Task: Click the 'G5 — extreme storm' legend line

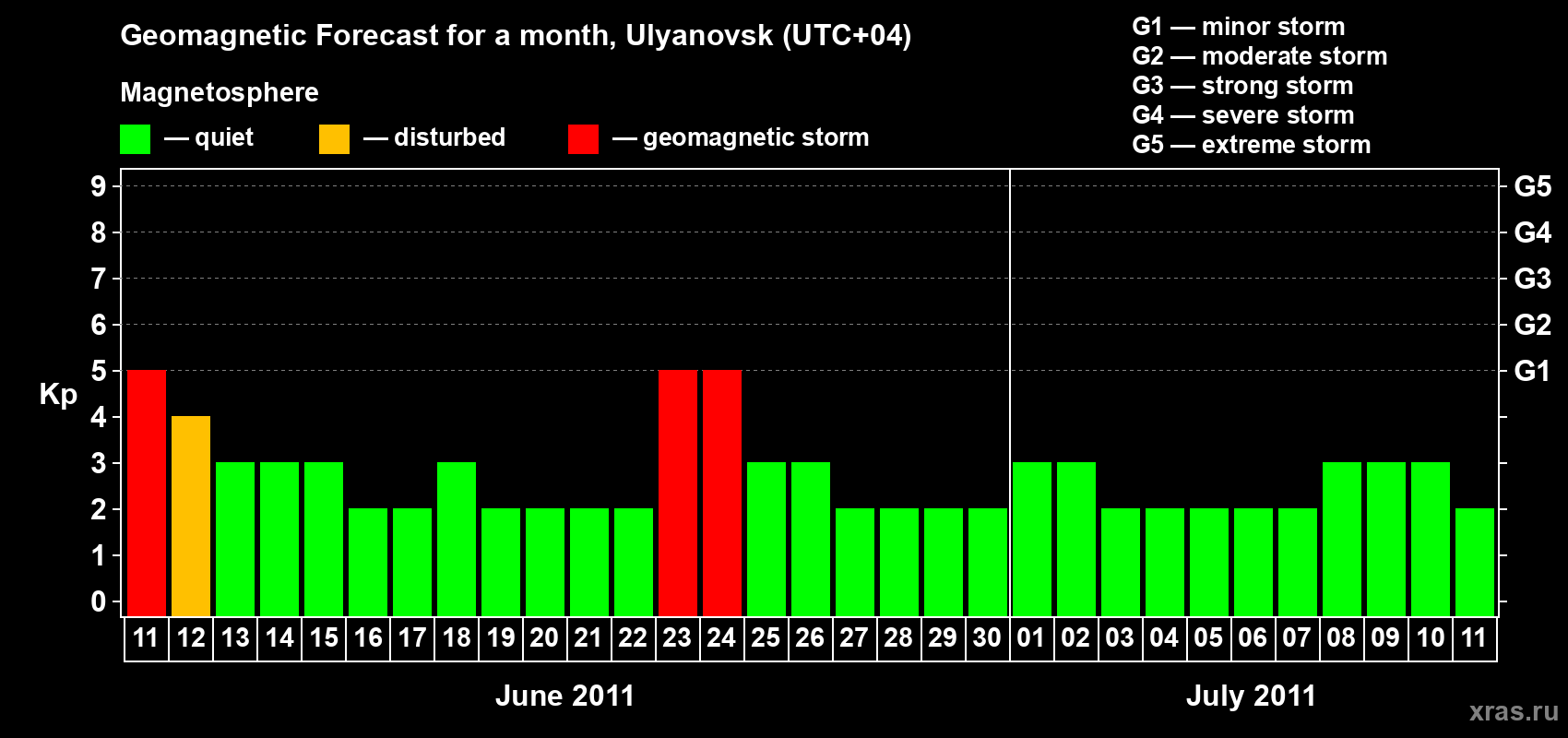Action: 1252,145
